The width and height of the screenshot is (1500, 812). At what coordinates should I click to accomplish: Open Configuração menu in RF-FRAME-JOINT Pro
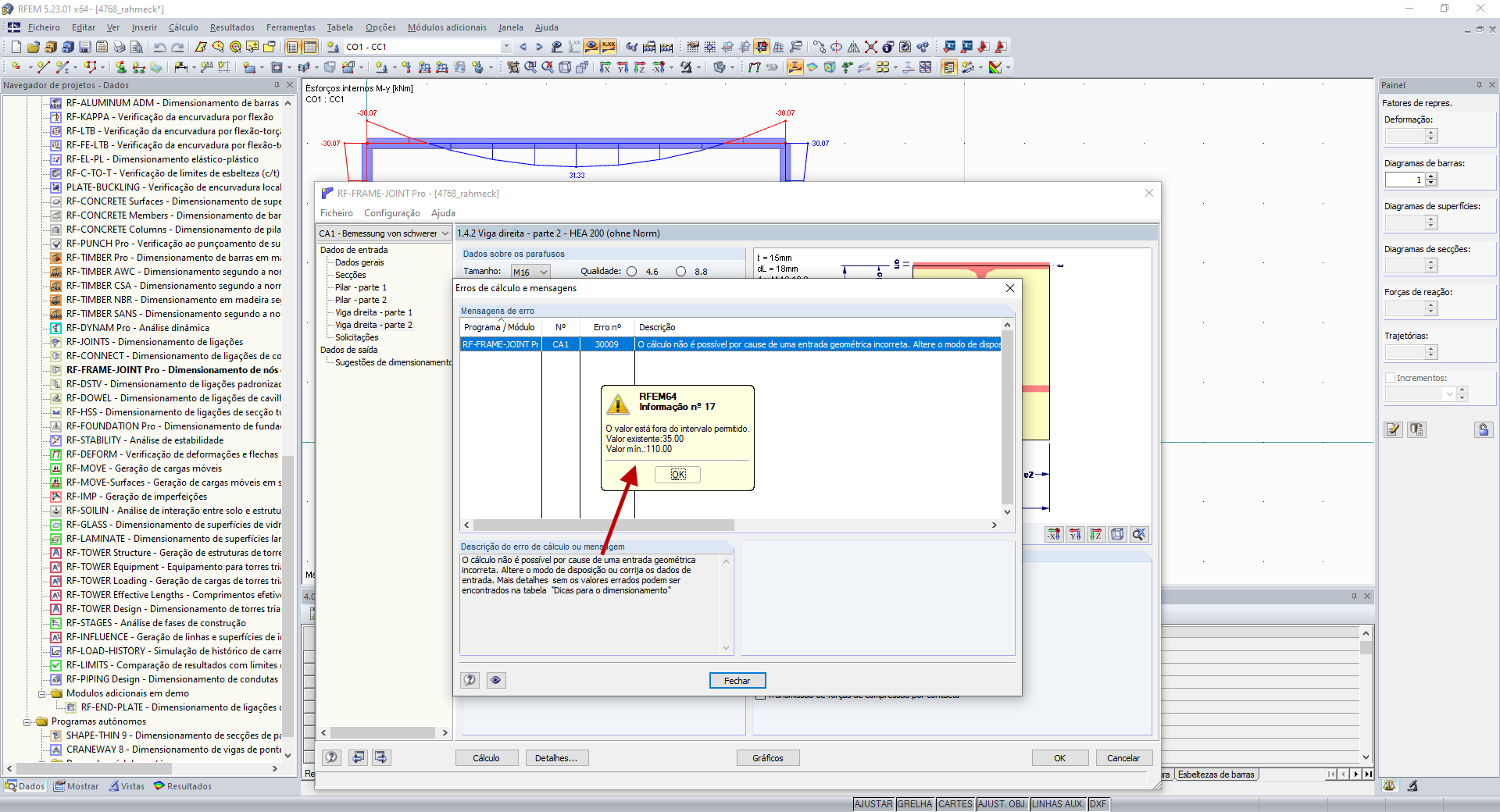point(392,213)
